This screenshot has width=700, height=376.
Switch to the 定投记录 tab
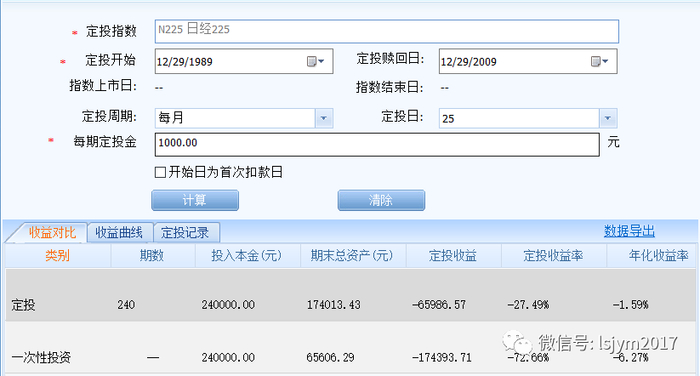pos(186,233)
